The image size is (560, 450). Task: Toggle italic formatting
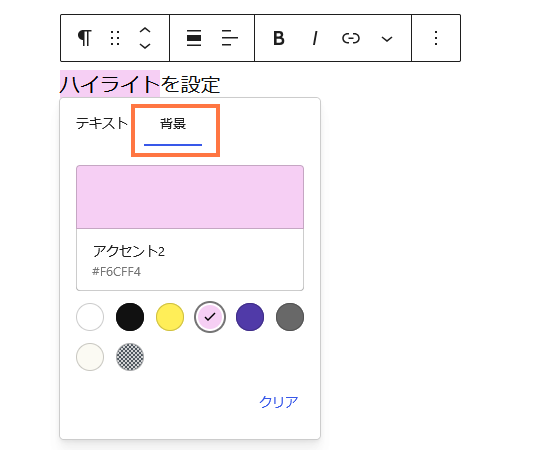click(315, 38)
